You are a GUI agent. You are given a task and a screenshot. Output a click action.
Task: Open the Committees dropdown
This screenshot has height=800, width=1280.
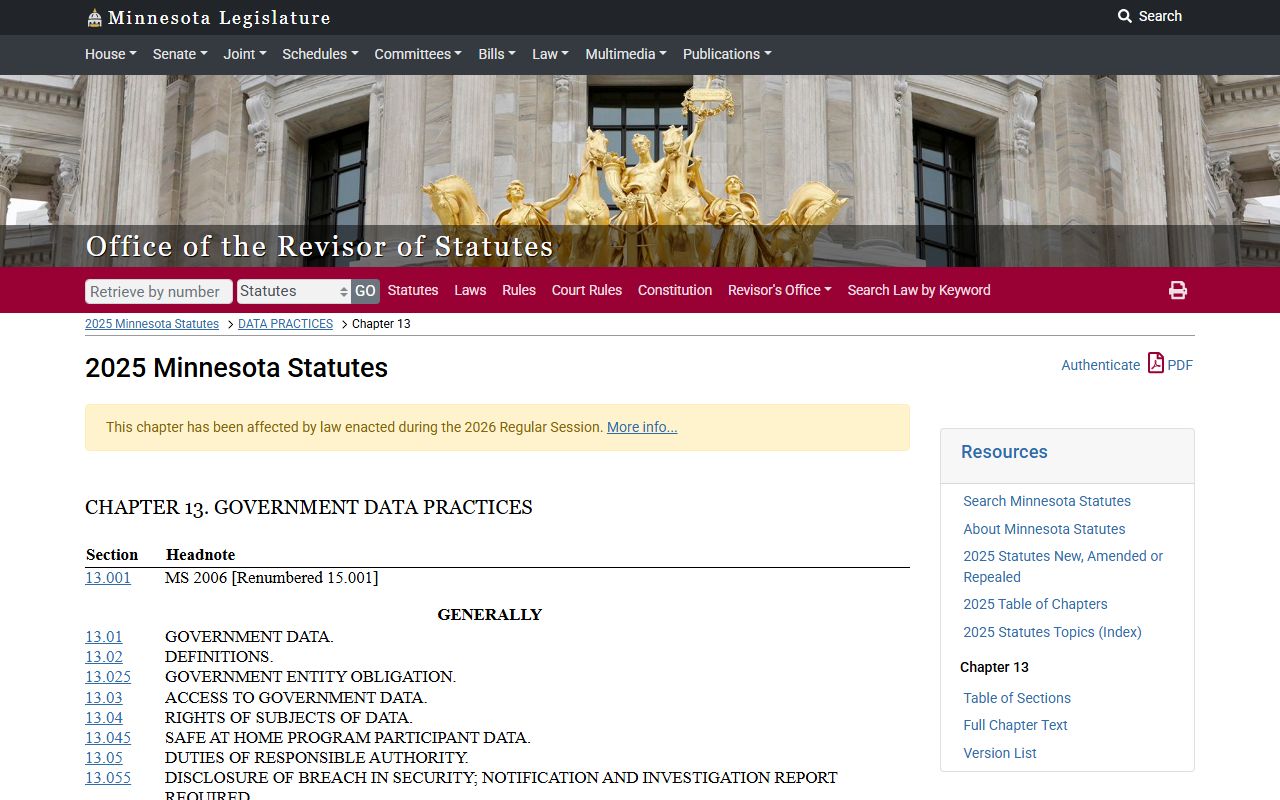point(418,54)
